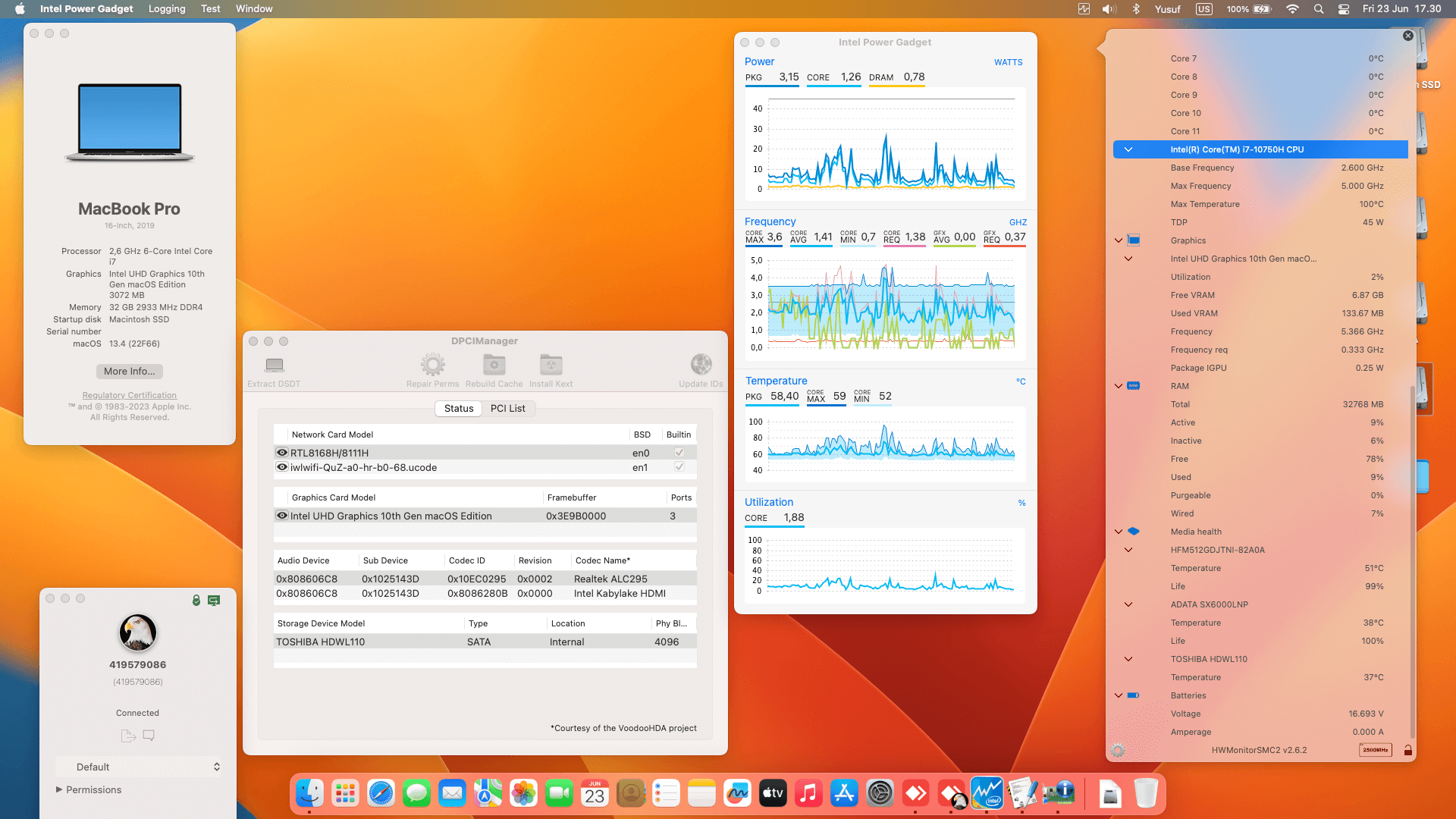Click the Rebuild Cache folder icon

pyautogui.click(x=494, y=365)
